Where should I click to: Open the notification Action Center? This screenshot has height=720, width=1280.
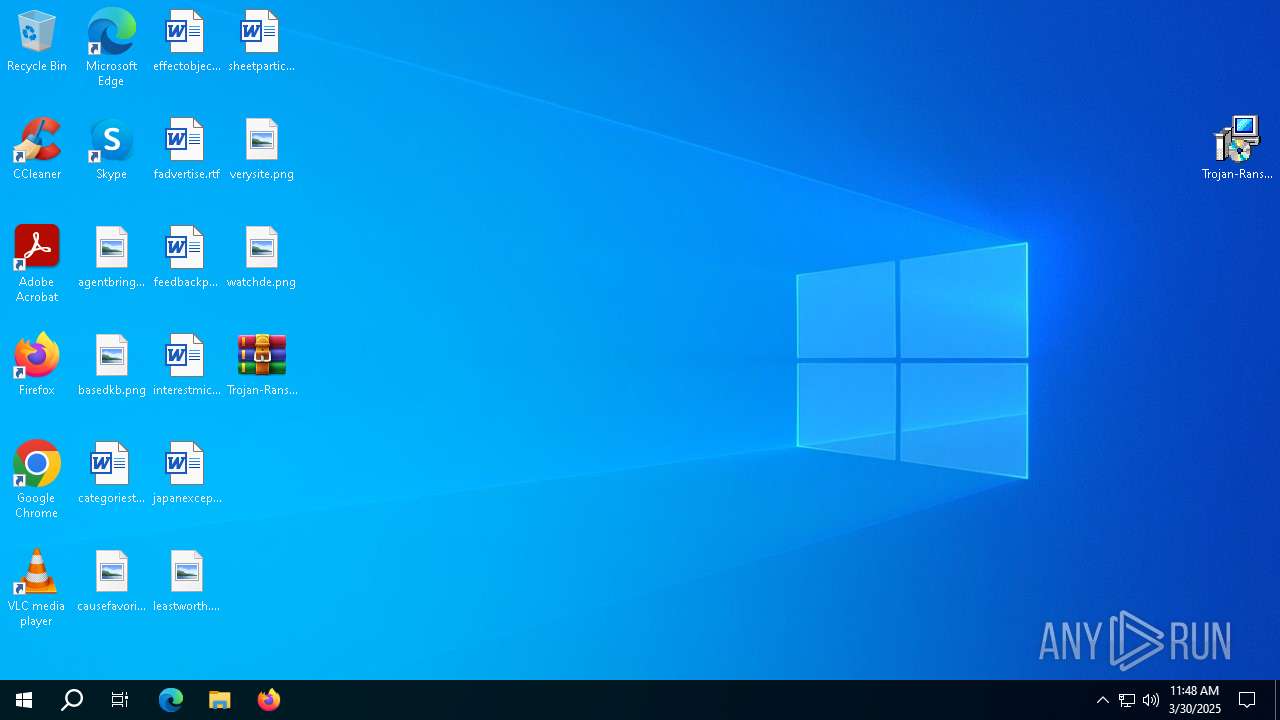click(1247, 700)
